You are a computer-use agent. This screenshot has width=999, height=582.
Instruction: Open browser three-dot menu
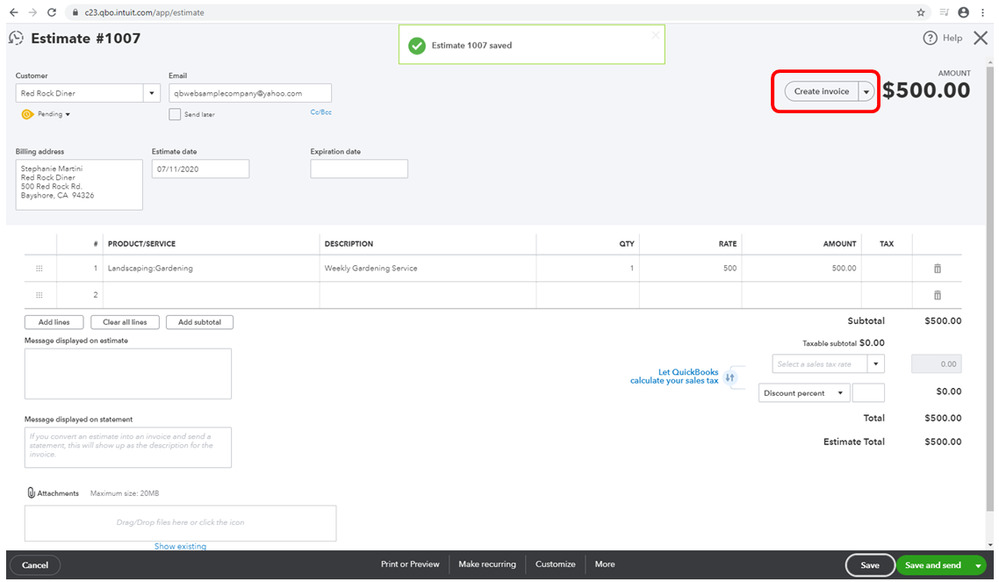tap(982, 12)
